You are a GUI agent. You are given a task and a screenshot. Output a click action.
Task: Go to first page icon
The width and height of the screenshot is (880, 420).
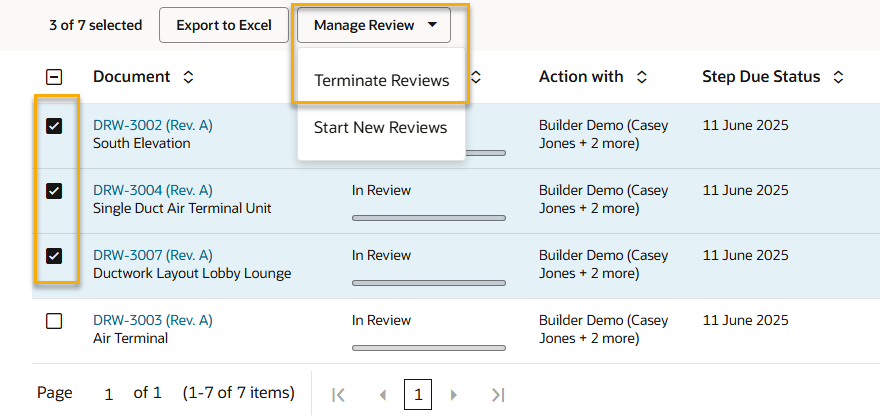[338, 395]
